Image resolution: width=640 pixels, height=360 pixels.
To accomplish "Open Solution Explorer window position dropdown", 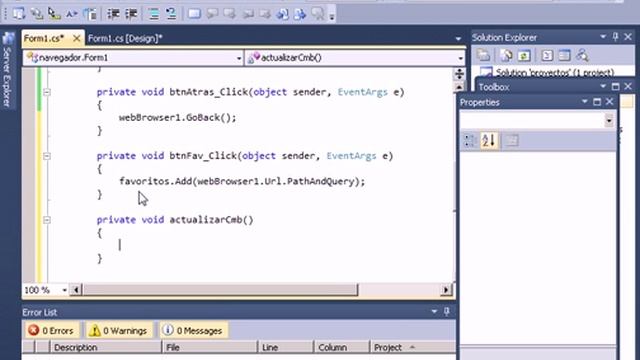I will point(603,37).
